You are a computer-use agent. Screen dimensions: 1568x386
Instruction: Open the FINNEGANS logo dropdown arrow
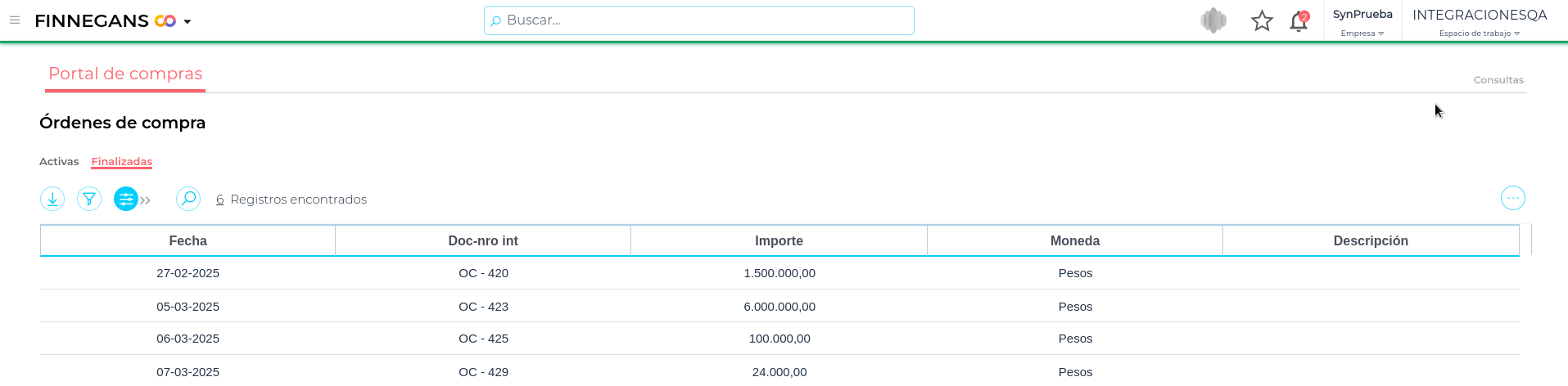[x=188, y=21]
